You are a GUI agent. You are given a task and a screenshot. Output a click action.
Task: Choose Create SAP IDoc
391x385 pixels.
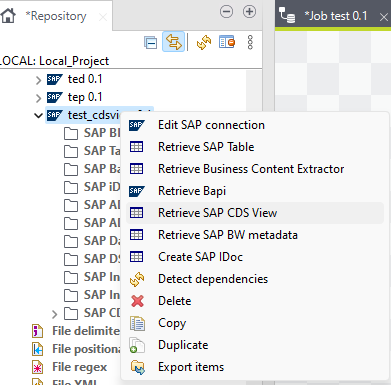point(255,257)
